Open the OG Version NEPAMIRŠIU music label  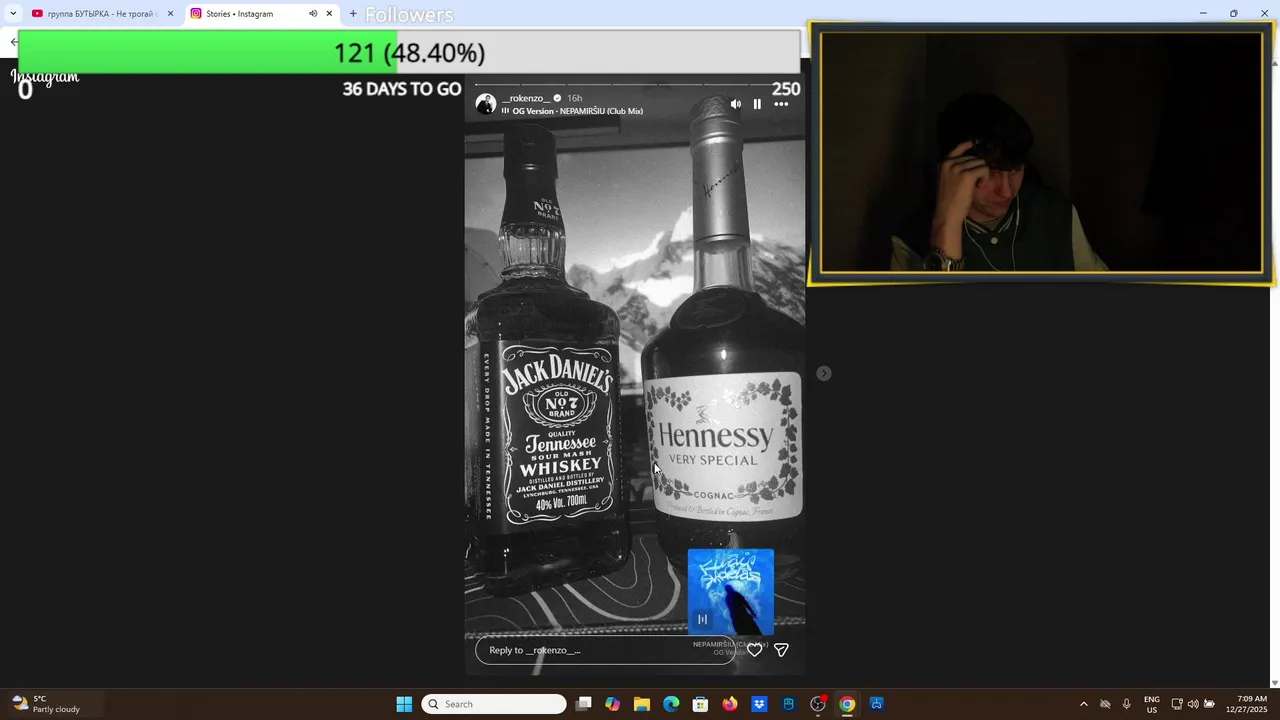577,111
